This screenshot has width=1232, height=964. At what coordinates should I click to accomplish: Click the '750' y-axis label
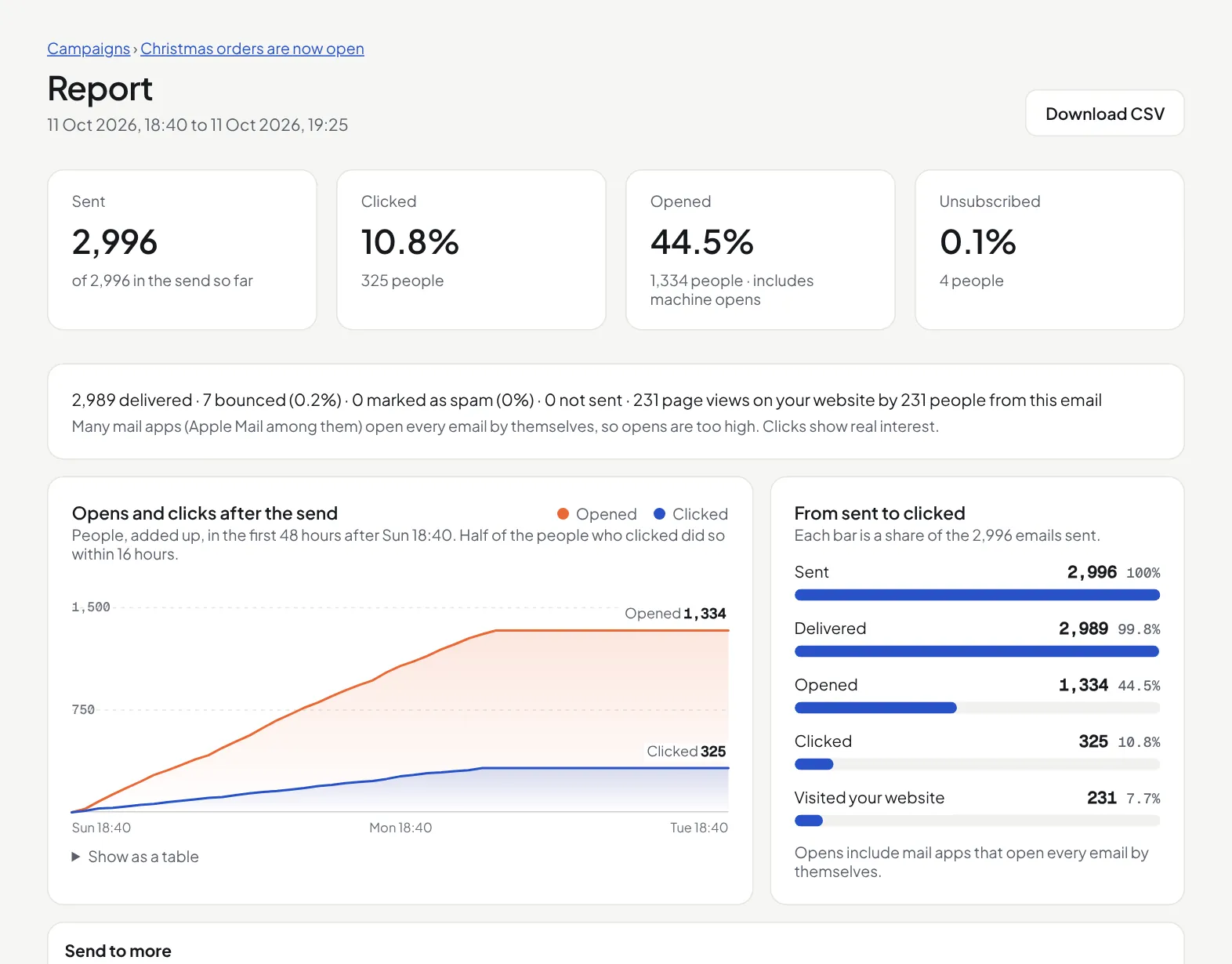(83, 710)
